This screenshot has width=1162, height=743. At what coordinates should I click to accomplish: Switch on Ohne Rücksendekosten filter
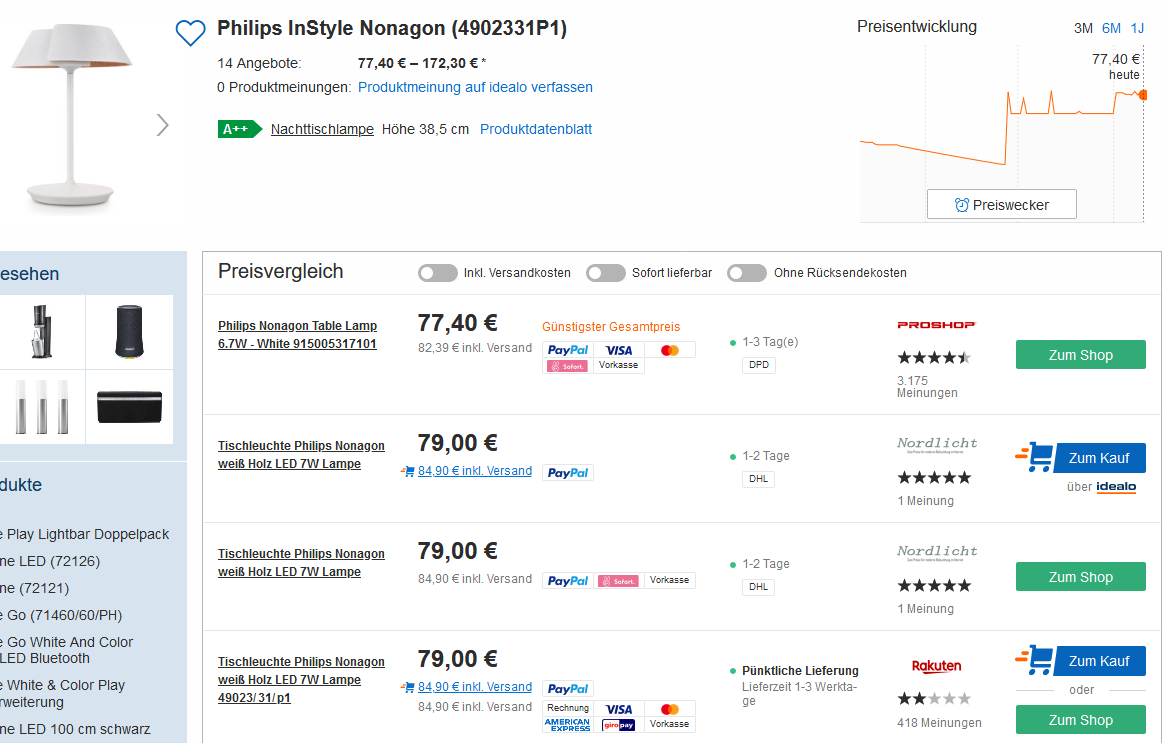[x=746, y=273]
